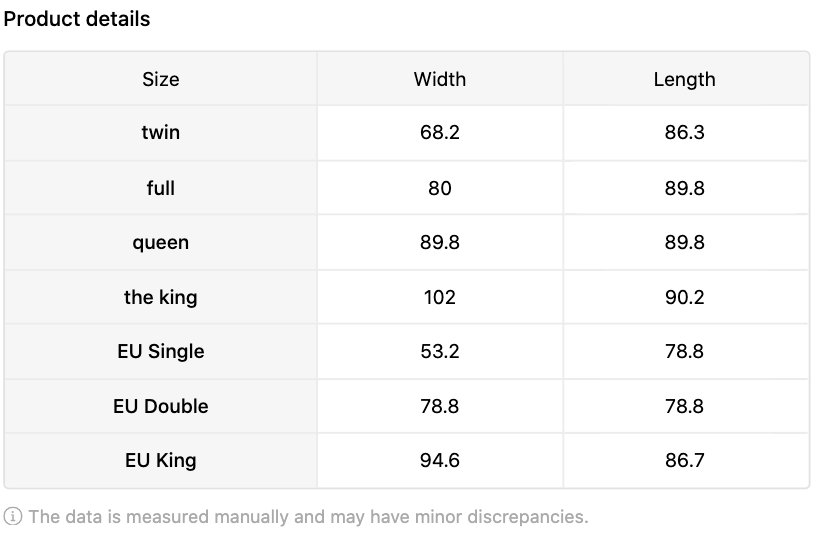Click the king size row label
Screen dimensions: 819x549
pos(160,297)
